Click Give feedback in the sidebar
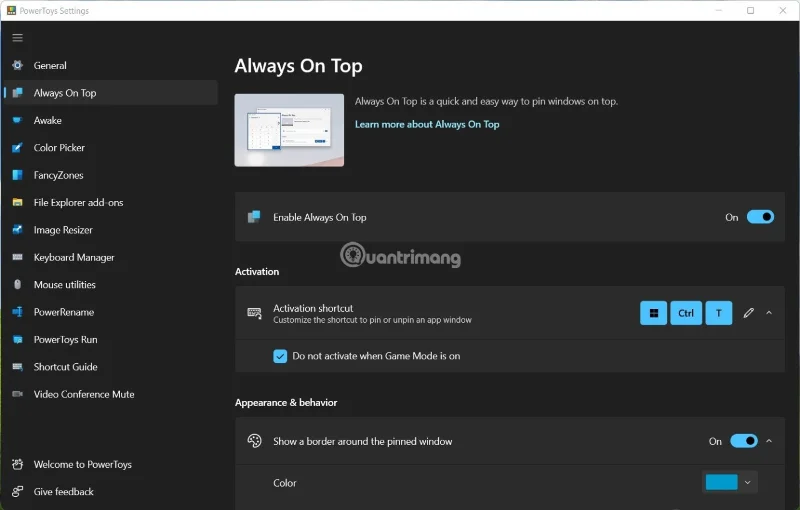Screen dimensions: 800x510 tap(63, 492)
